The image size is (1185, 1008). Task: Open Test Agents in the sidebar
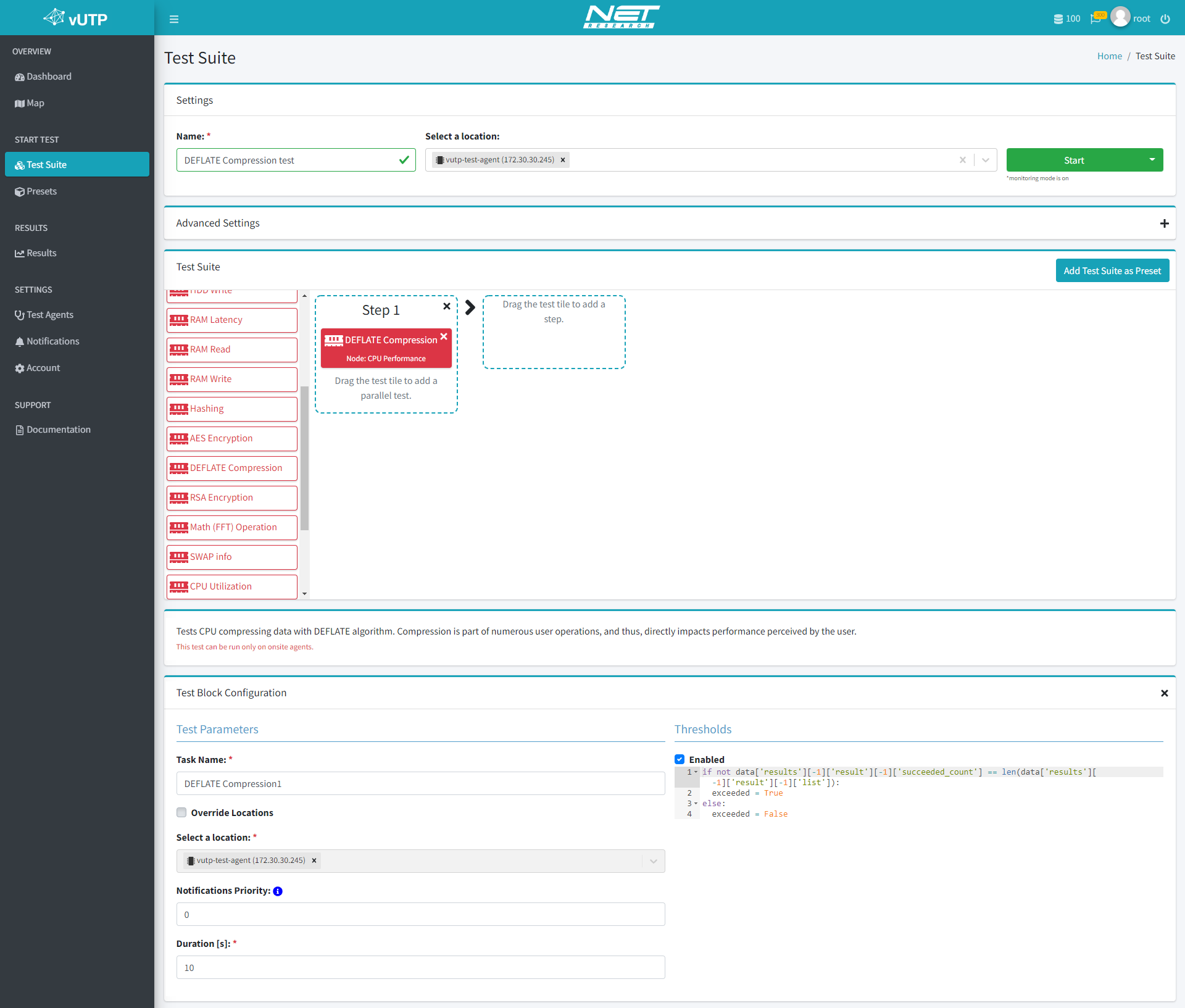77,315
